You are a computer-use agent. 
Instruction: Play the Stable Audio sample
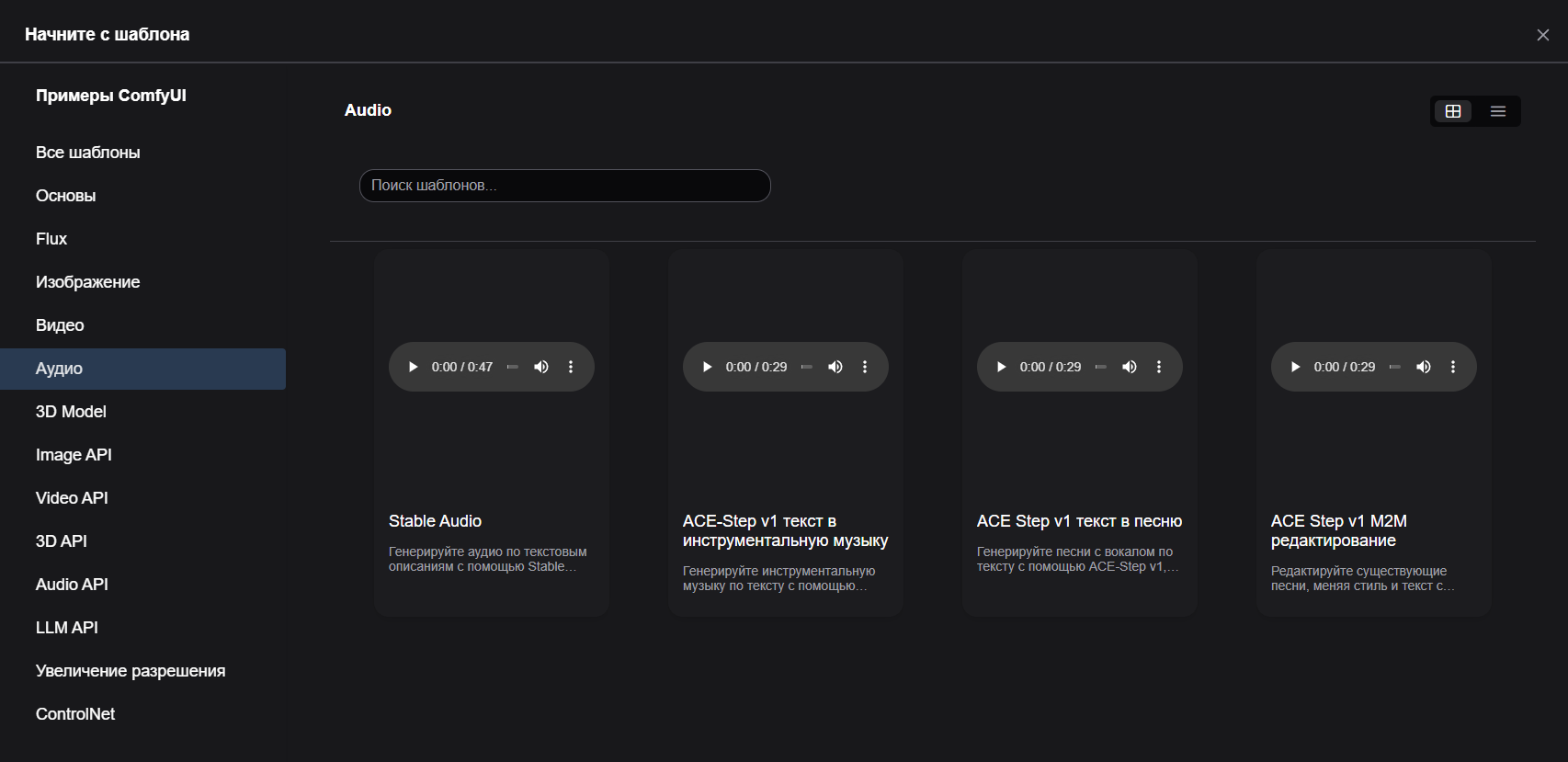coord(413,367)
